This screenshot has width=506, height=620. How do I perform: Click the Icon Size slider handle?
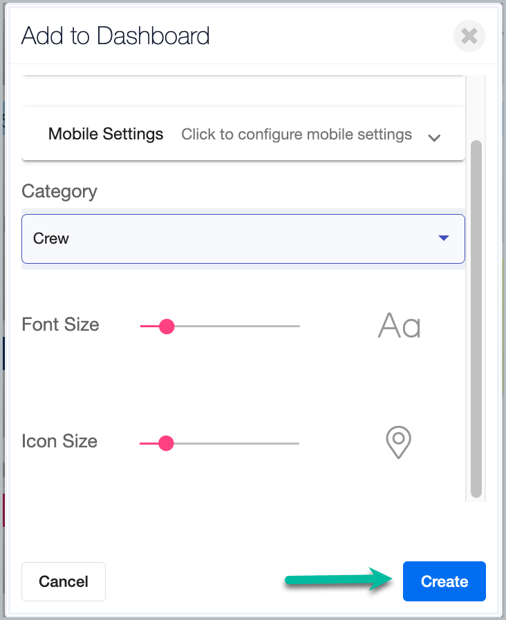tap(166, 443)
